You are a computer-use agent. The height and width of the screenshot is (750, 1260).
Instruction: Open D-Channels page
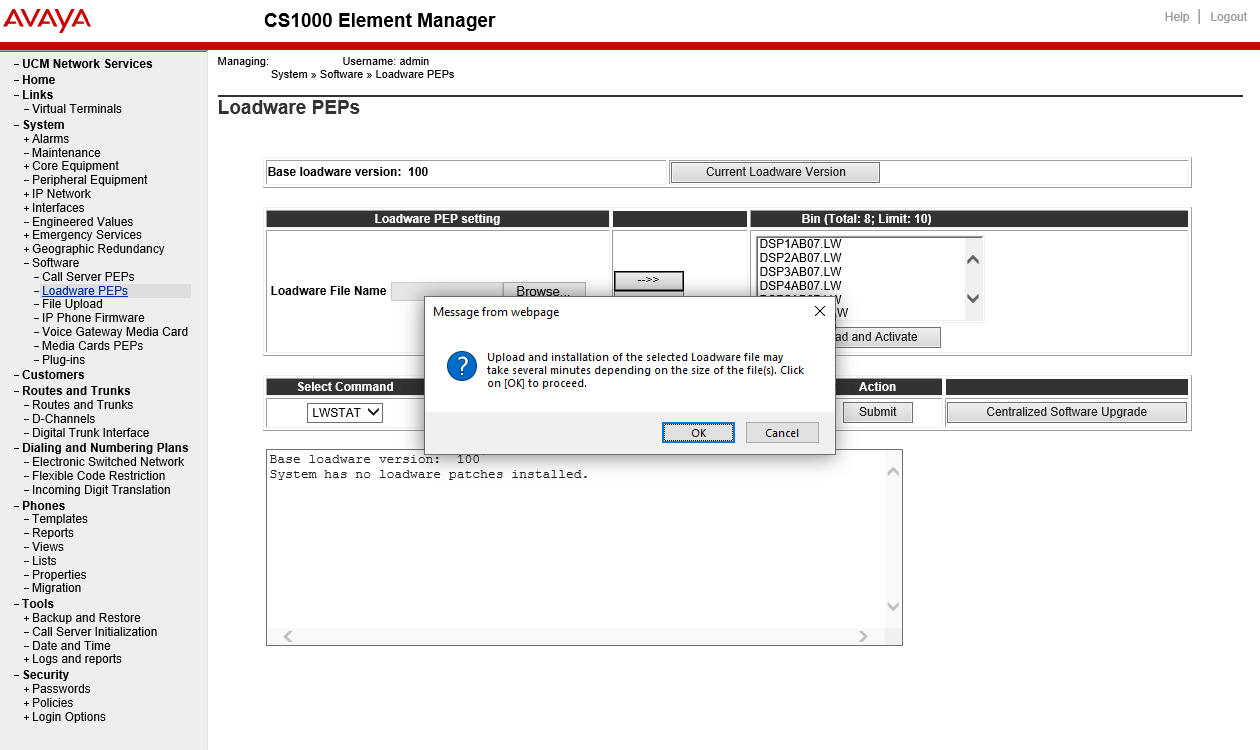pos(63,419)
